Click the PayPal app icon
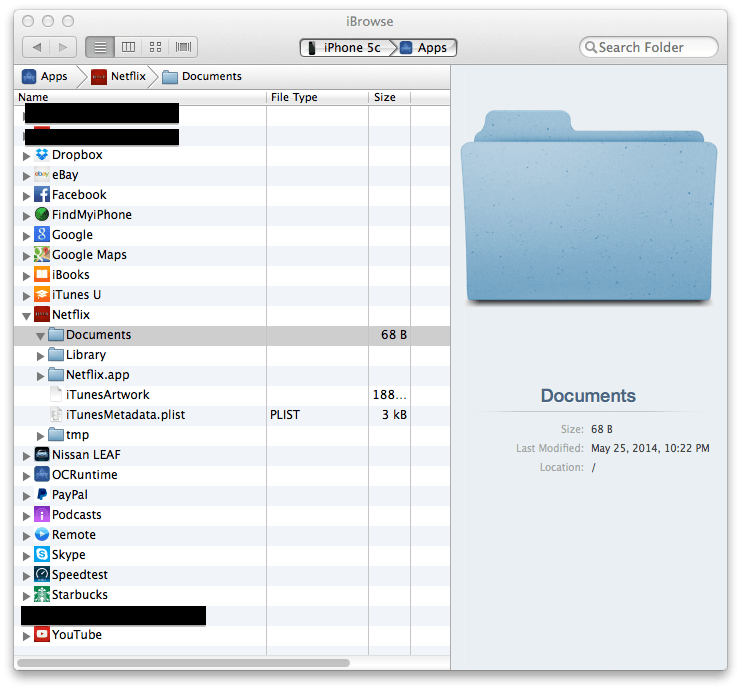This screenshot has width=741, height=690. click(42, 495)
